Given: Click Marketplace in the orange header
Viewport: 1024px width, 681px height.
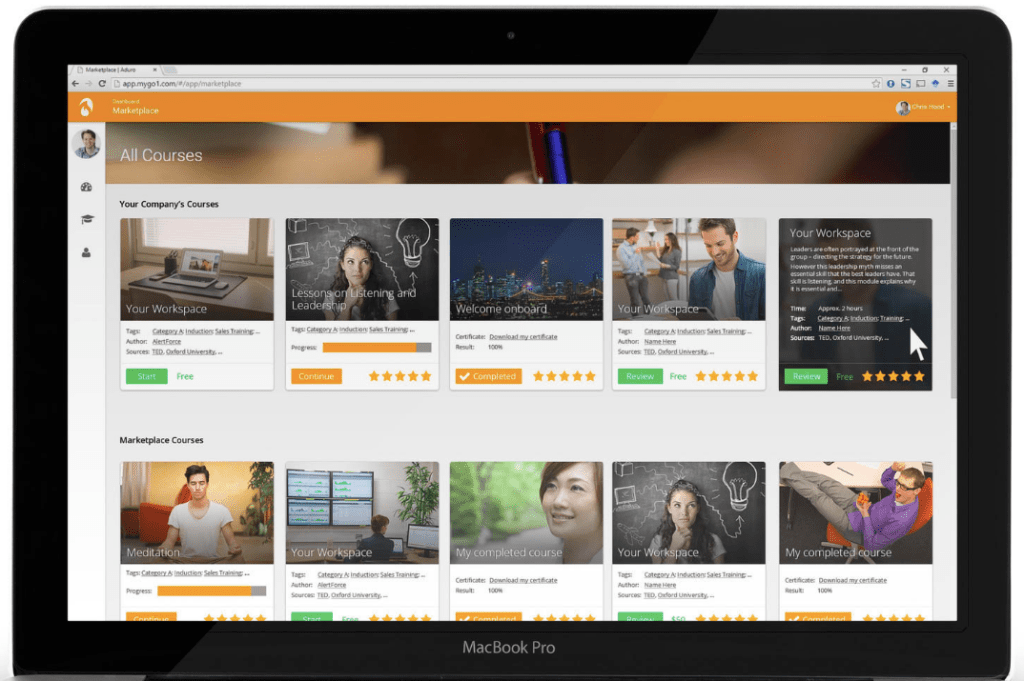Looking at the screenshot, I should 135,110.
